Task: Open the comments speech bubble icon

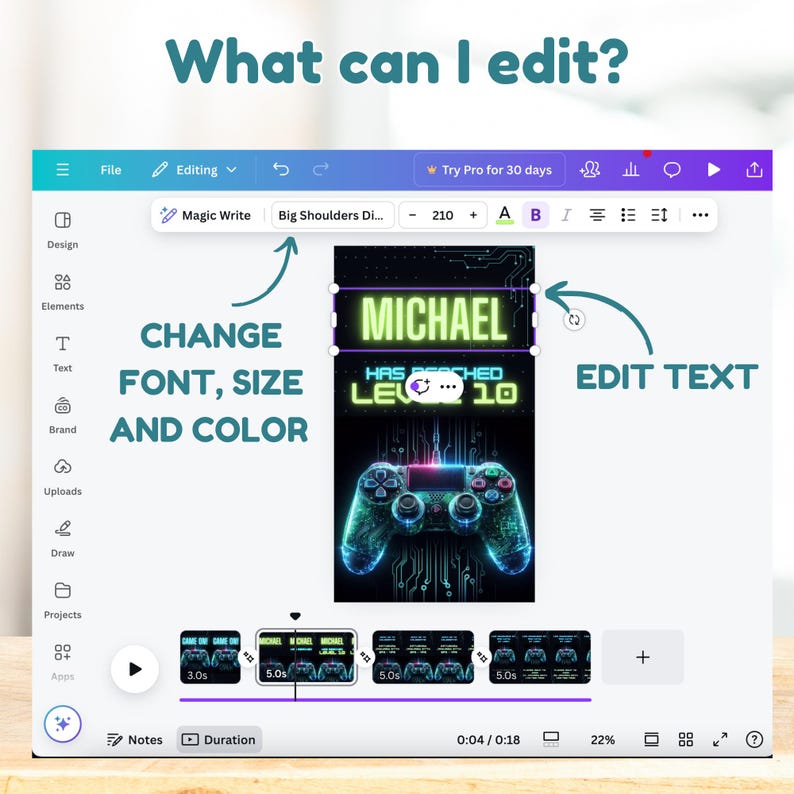Action: [x=671, y=170]
